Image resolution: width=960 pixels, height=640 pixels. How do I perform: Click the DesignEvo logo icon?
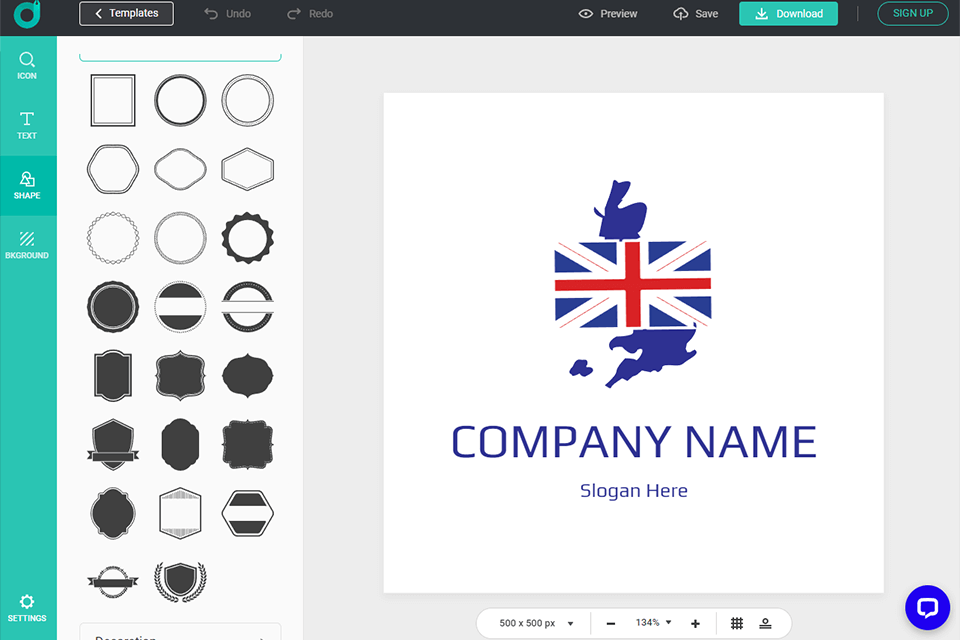tap(27, 14)
